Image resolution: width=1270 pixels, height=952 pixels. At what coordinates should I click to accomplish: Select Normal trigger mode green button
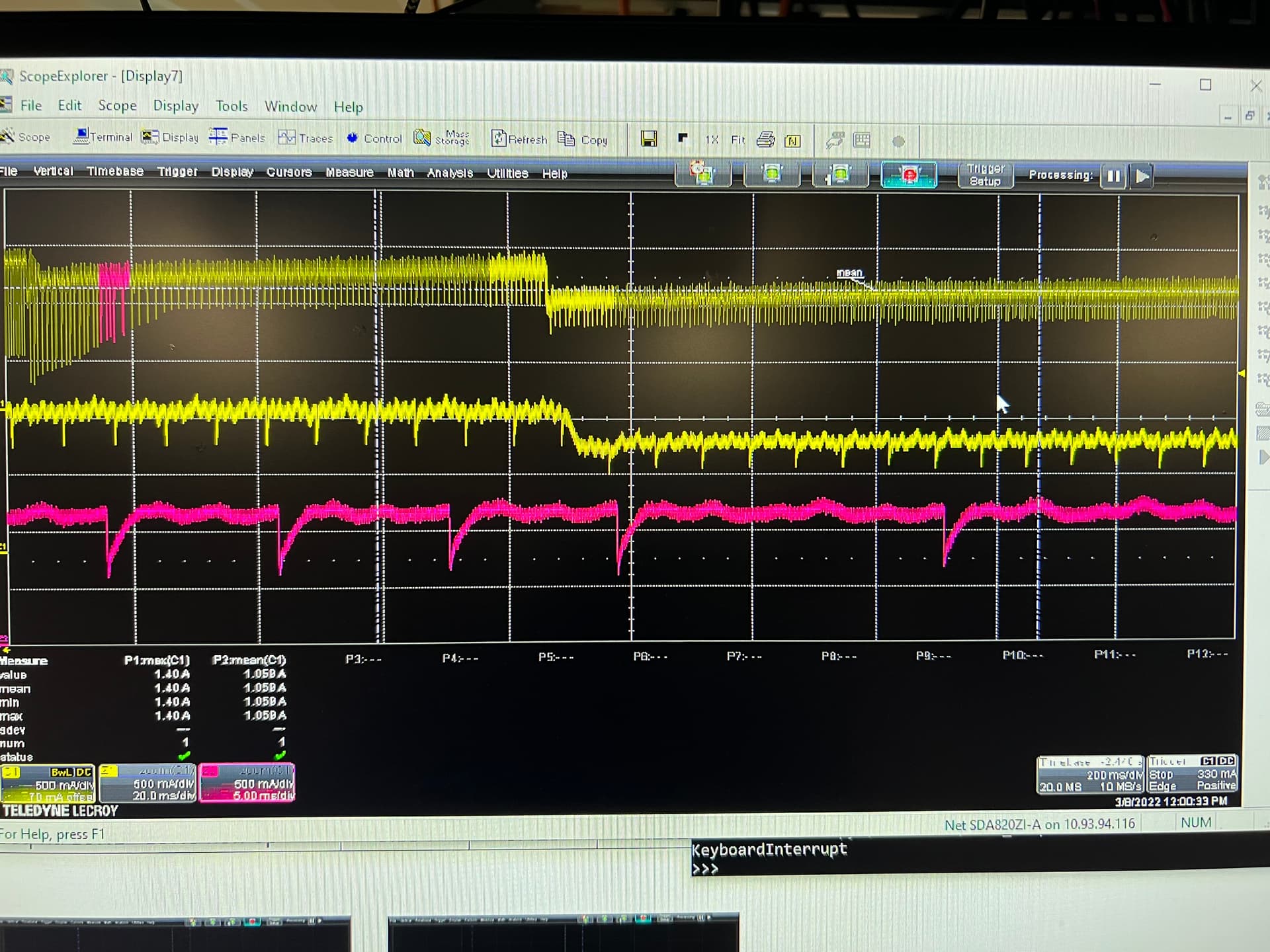pos(772,175)
